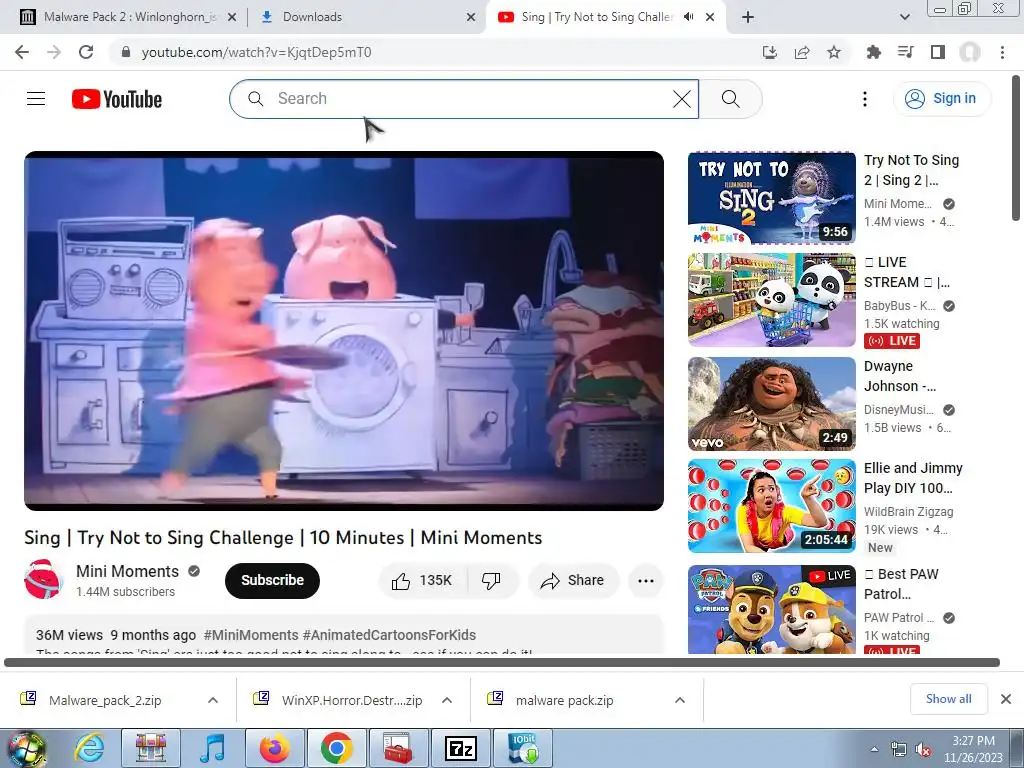Image resolution: width=1024 pixels, height=768 pixels.
Task: Clear the search box with the X
Action: pyautogui.click(x=682, y=99)
